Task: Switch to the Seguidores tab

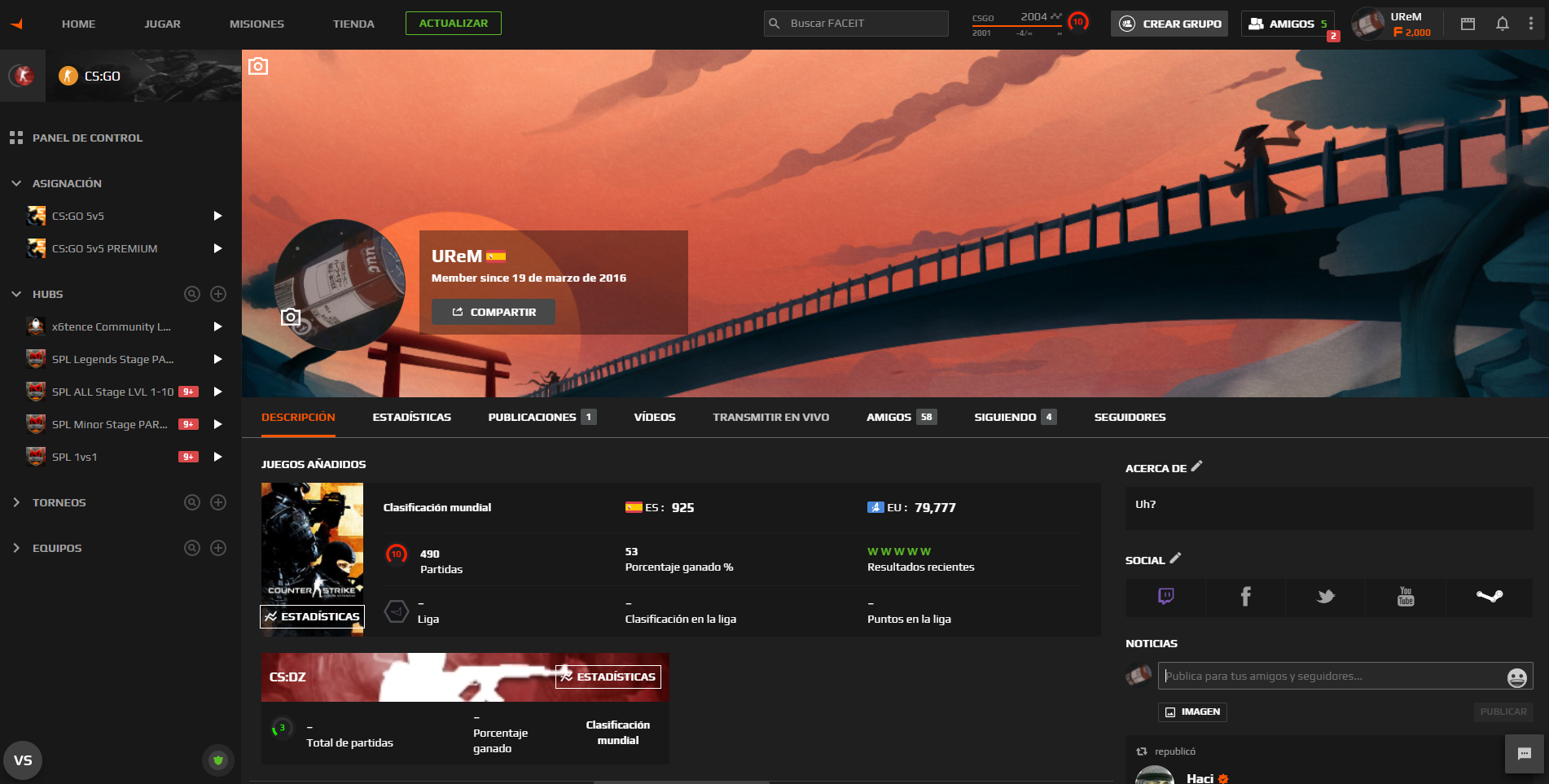Action: (x=1130, y=417)
